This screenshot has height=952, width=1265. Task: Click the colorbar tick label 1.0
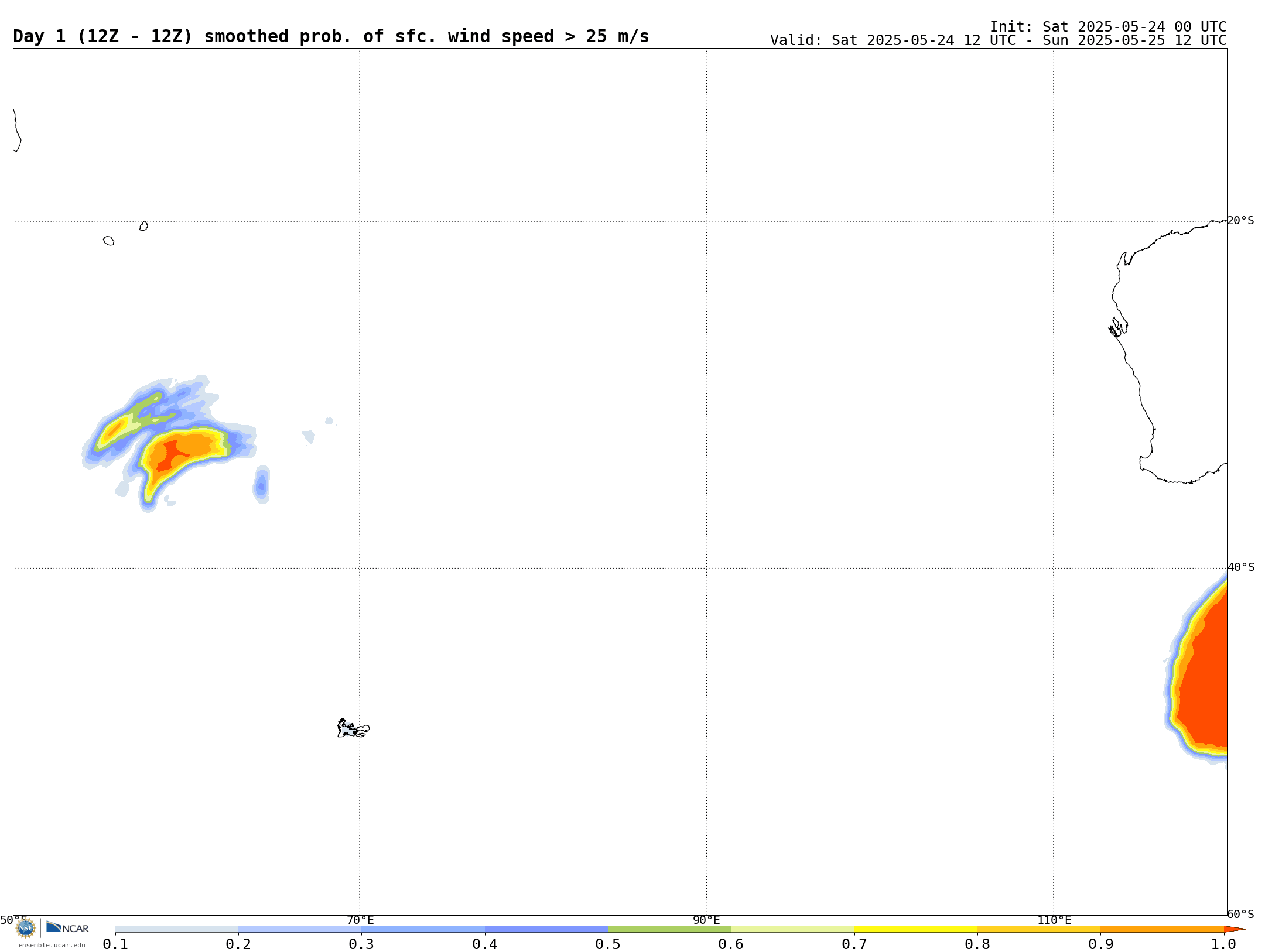point(1223,944)
